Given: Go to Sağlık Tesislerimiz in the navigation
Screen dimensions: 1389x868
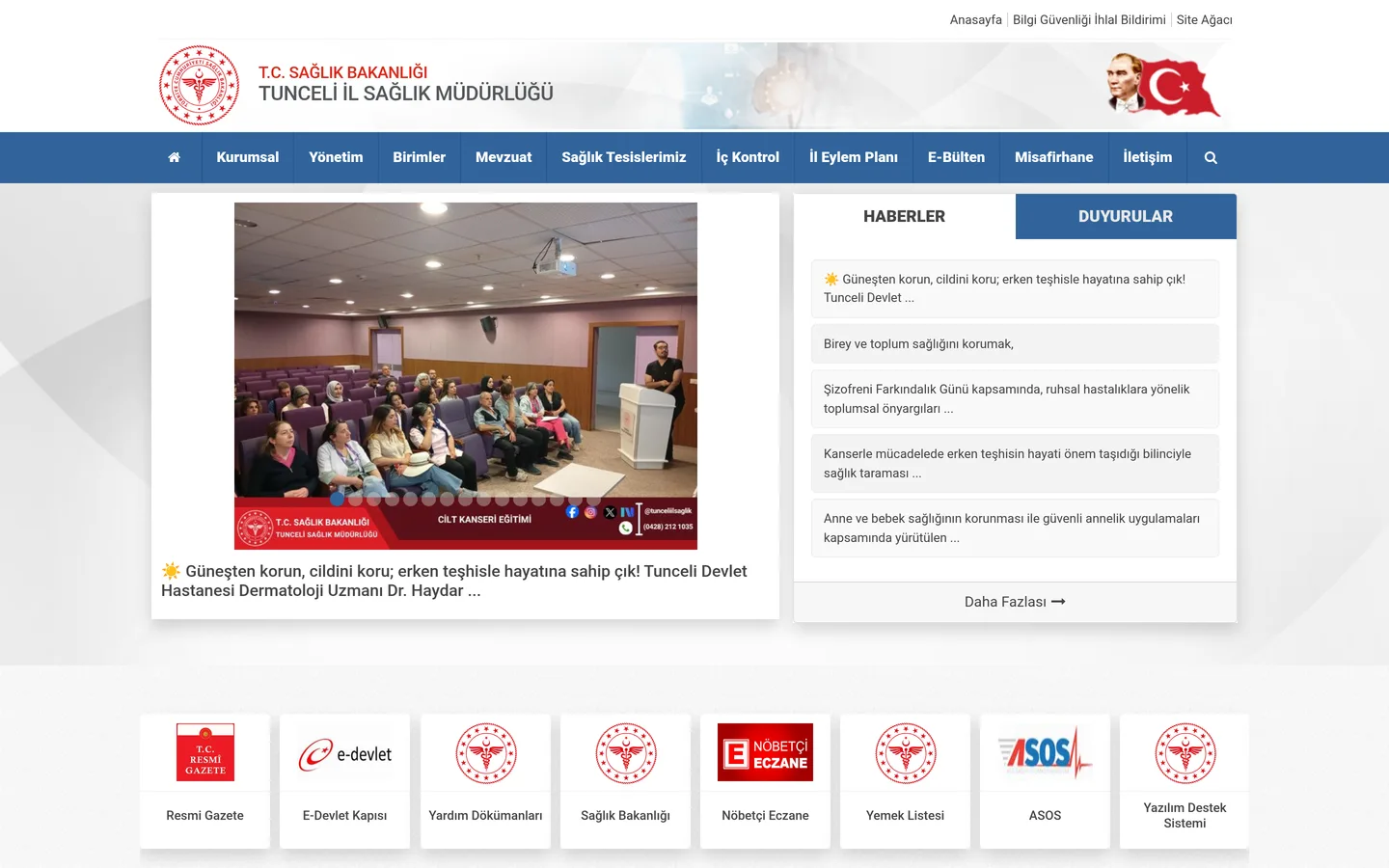Looking at the screenshot, I should (x=624, y=157).
